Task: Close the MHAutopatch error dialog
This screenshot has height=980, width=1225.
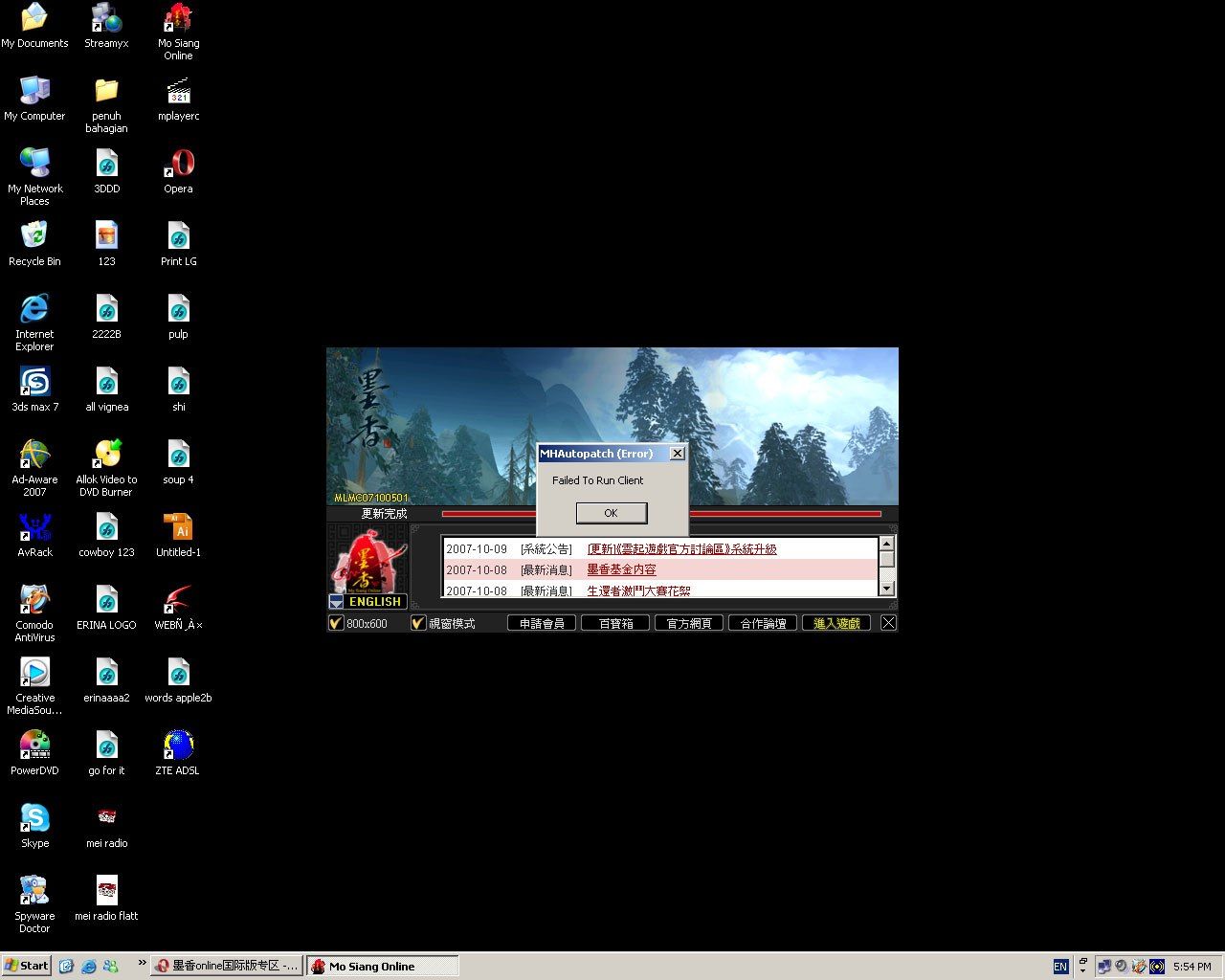Action: coord(678,454)
